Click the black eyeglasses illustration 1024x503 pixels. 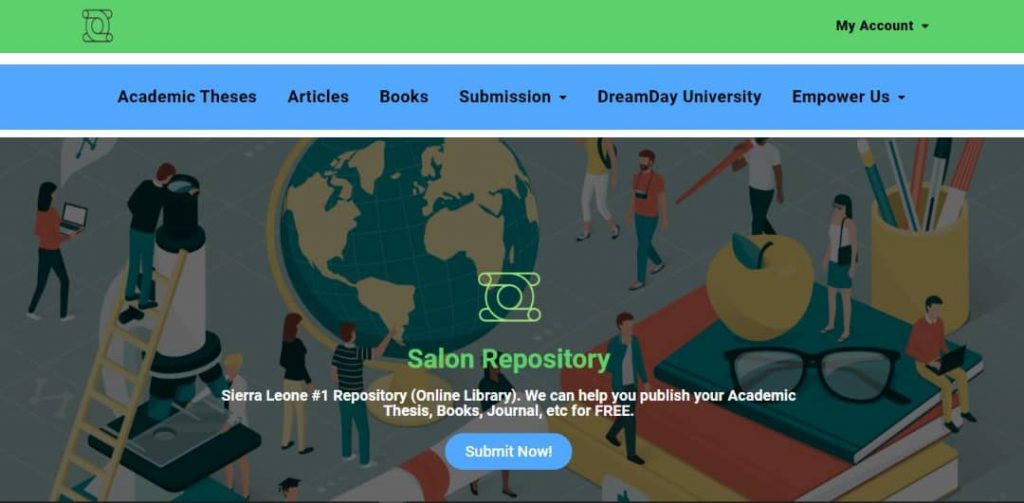[x=812, y=374]
